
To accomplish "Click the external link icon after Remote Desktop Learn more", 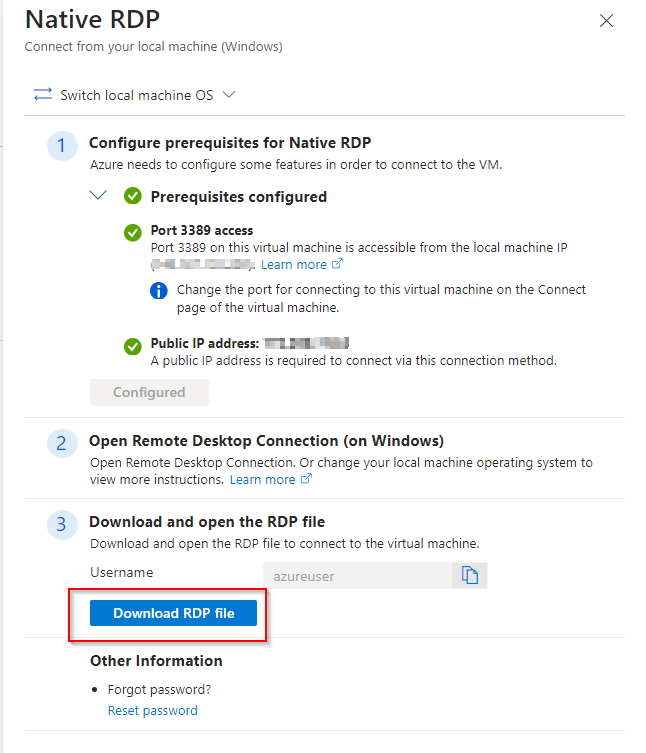I will pyautogui.click(x=307, y=480).
